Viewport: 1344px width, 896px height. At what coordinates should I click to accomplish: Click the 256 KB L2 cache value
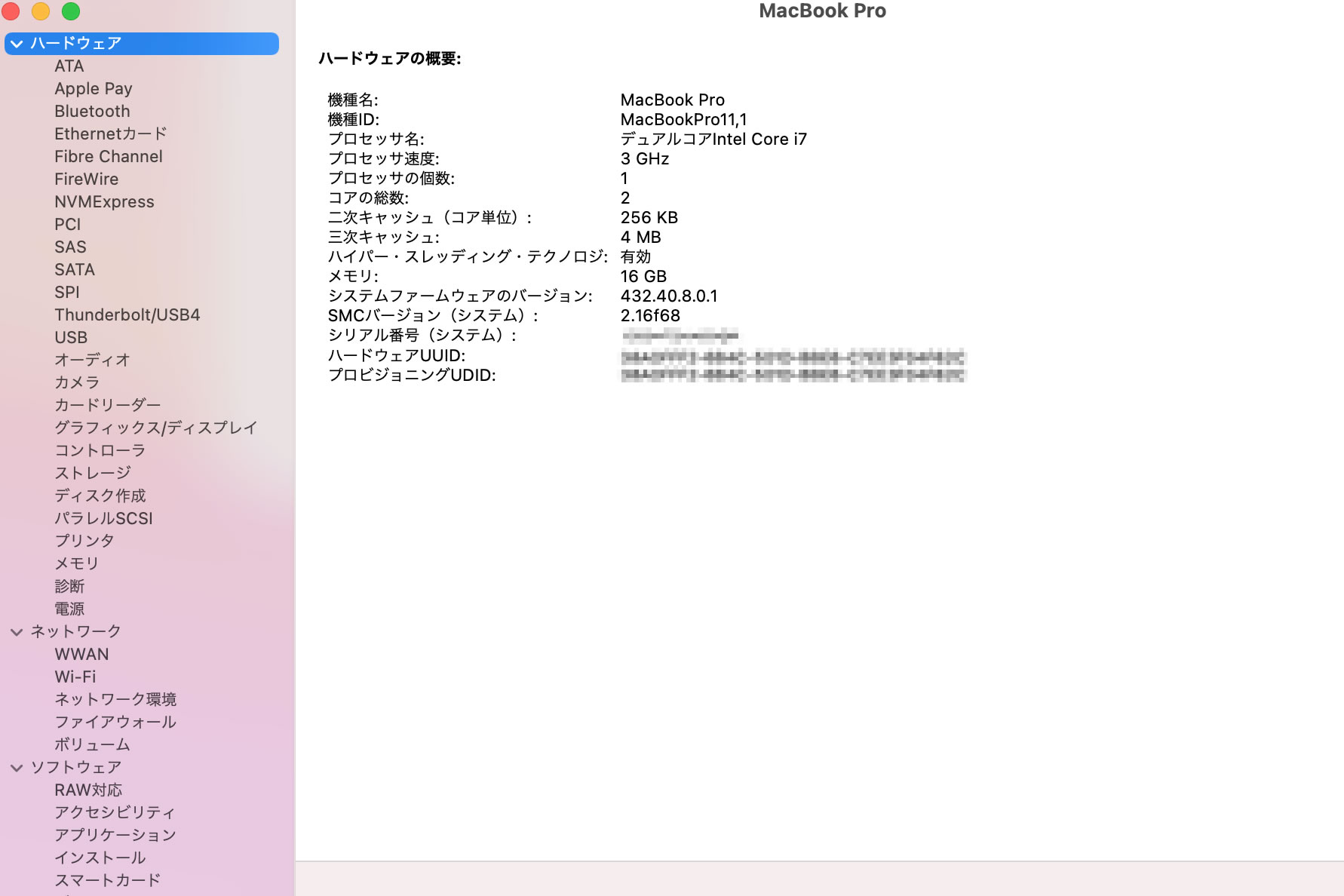point(649,218)
